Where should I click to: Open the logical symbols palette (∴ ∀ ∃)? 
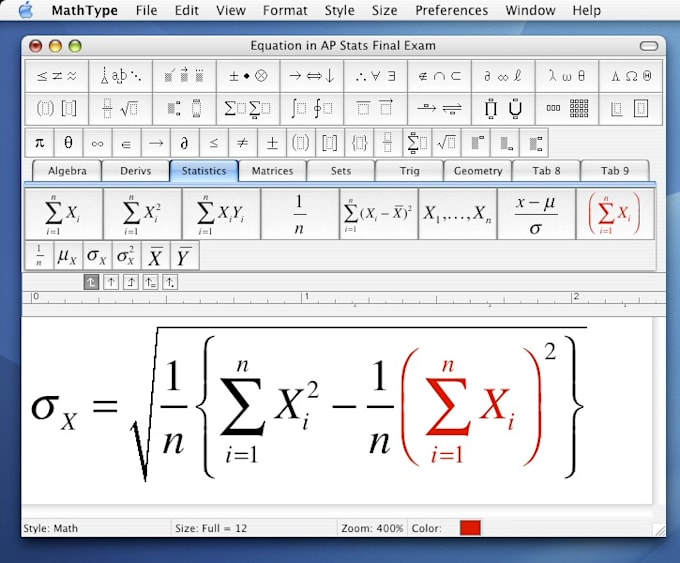point(376,76)
